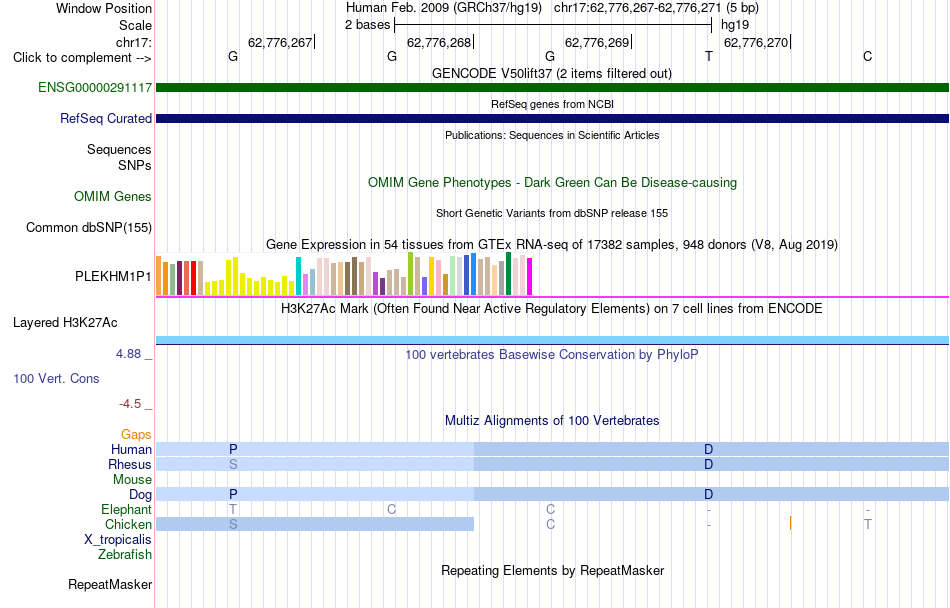The height and width of the screenshot is (608, 950).
Task: Click the green GENCODE gene bar
Action: click(552, 87)
